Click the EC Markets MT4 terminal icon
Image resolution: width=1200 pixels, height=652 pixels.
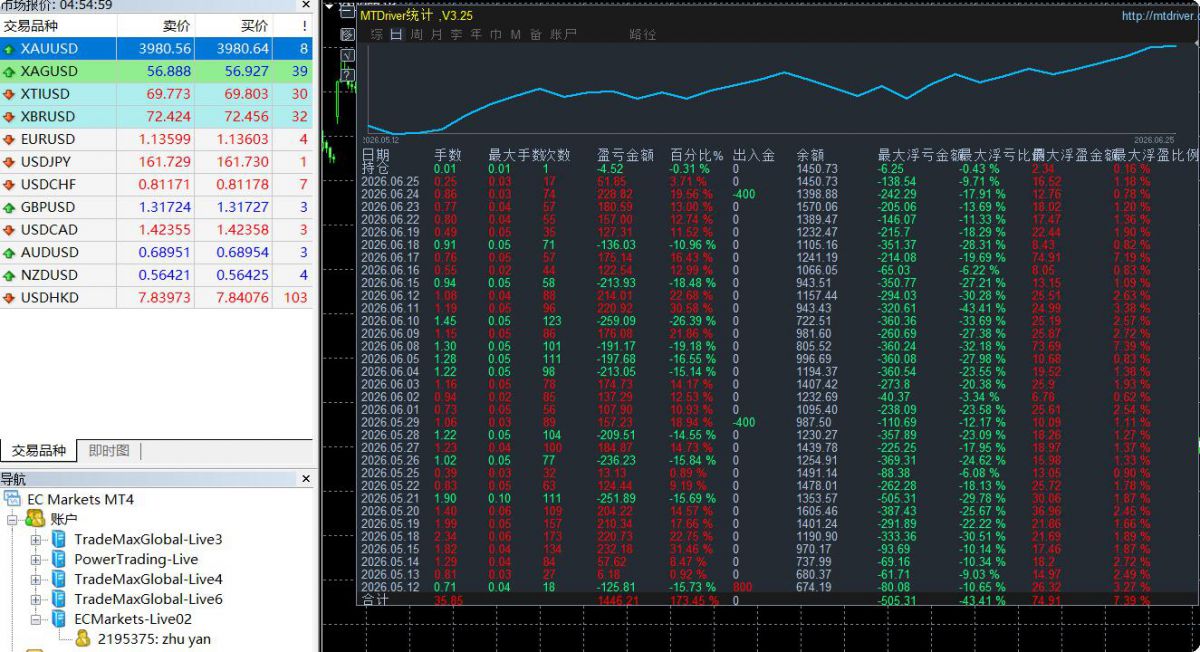13,499
